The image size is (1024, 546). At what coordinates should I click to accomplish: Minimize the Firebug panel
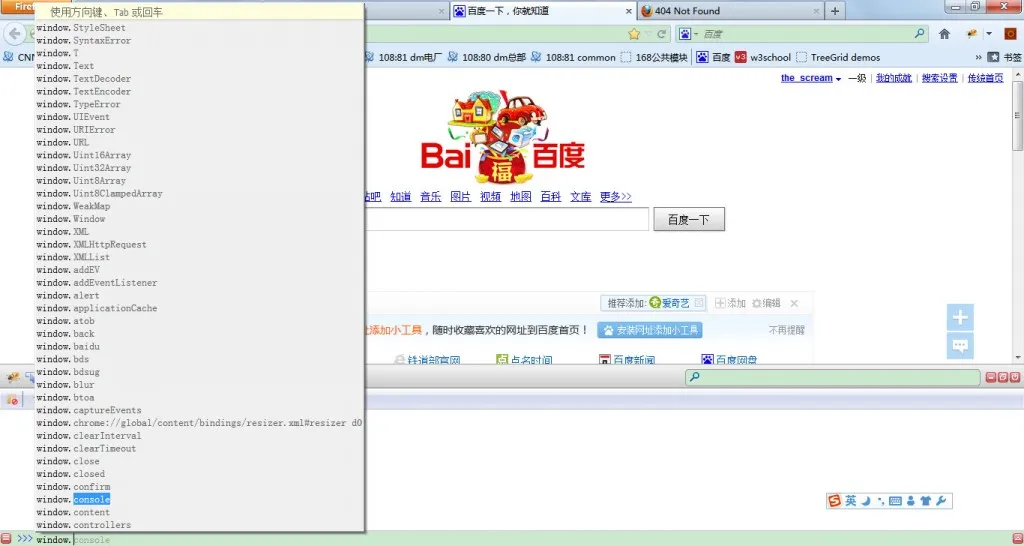[x=991, y=377]
